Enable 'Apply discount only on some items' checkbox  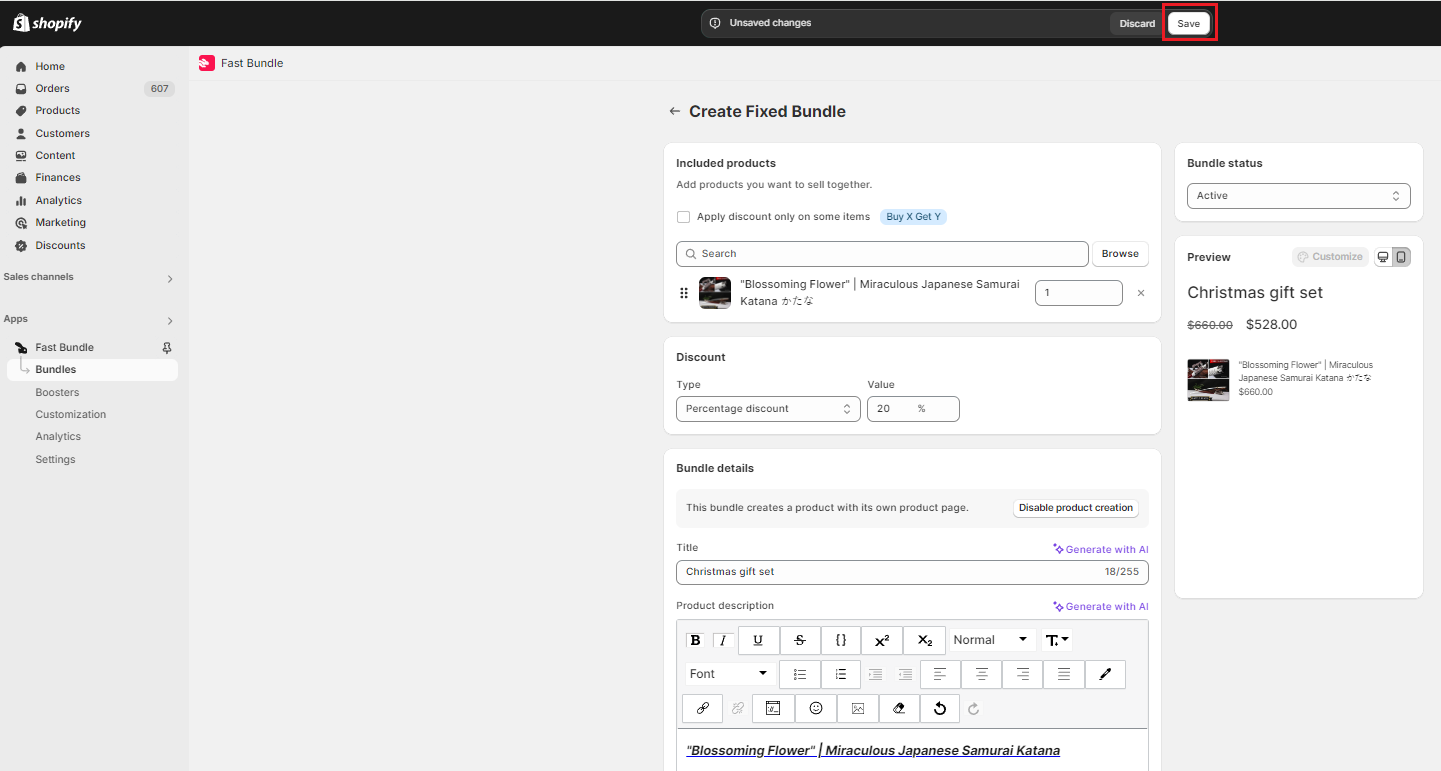coord(684,217)
